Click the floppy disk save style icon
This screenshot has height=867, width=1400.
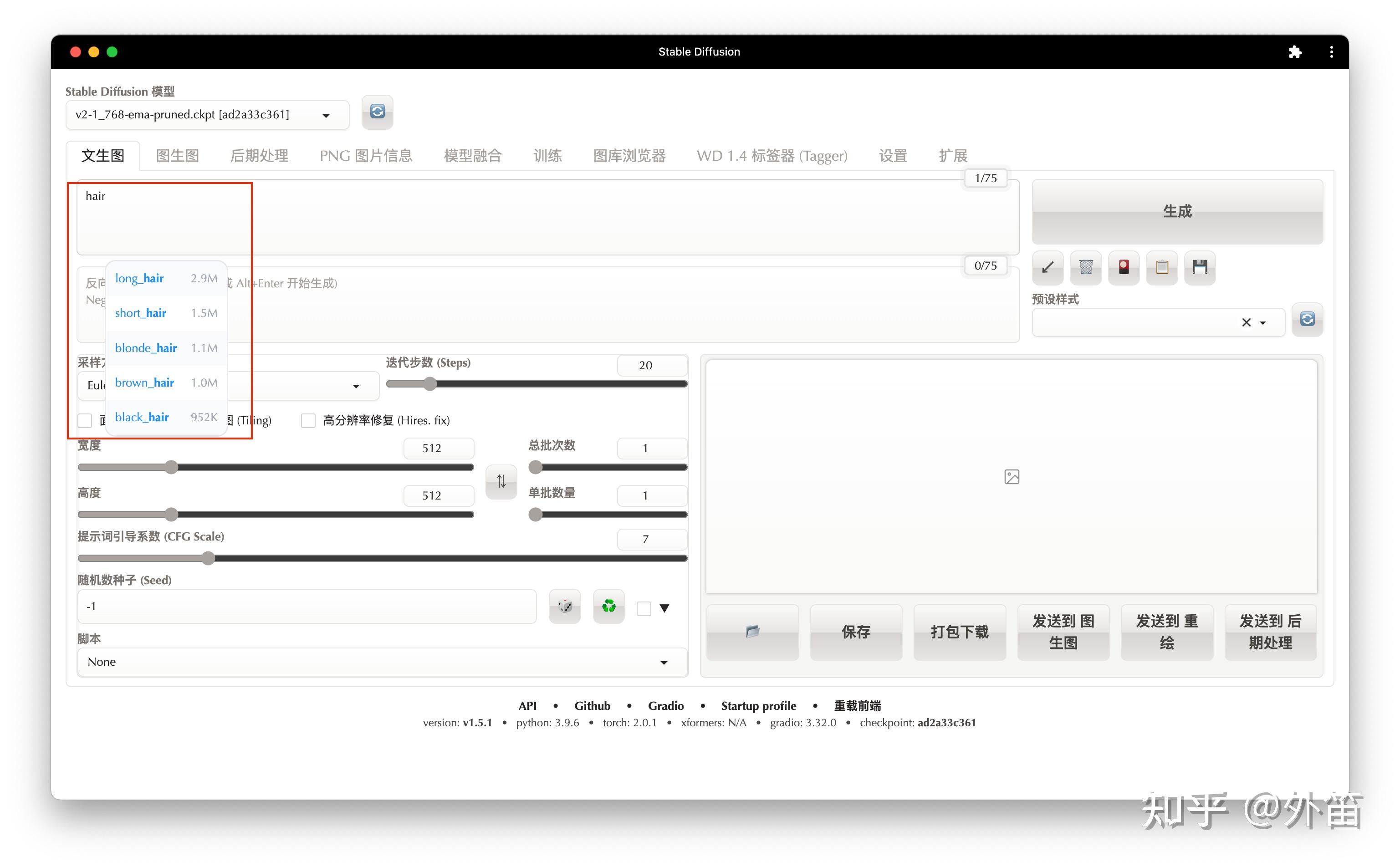point(1199,267)
